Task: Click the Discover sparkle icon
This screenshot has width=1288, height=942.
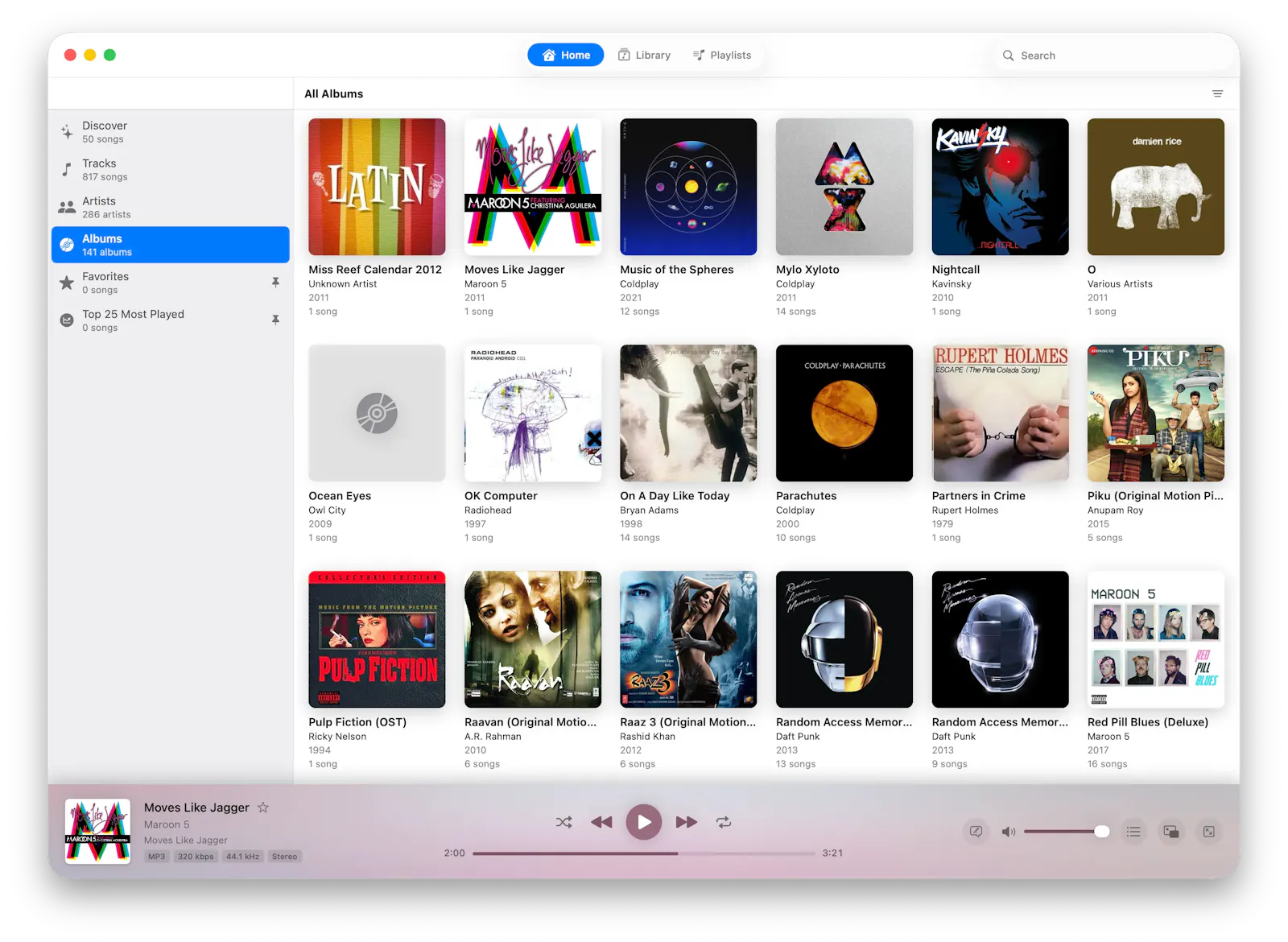Action: coord(67,132)
